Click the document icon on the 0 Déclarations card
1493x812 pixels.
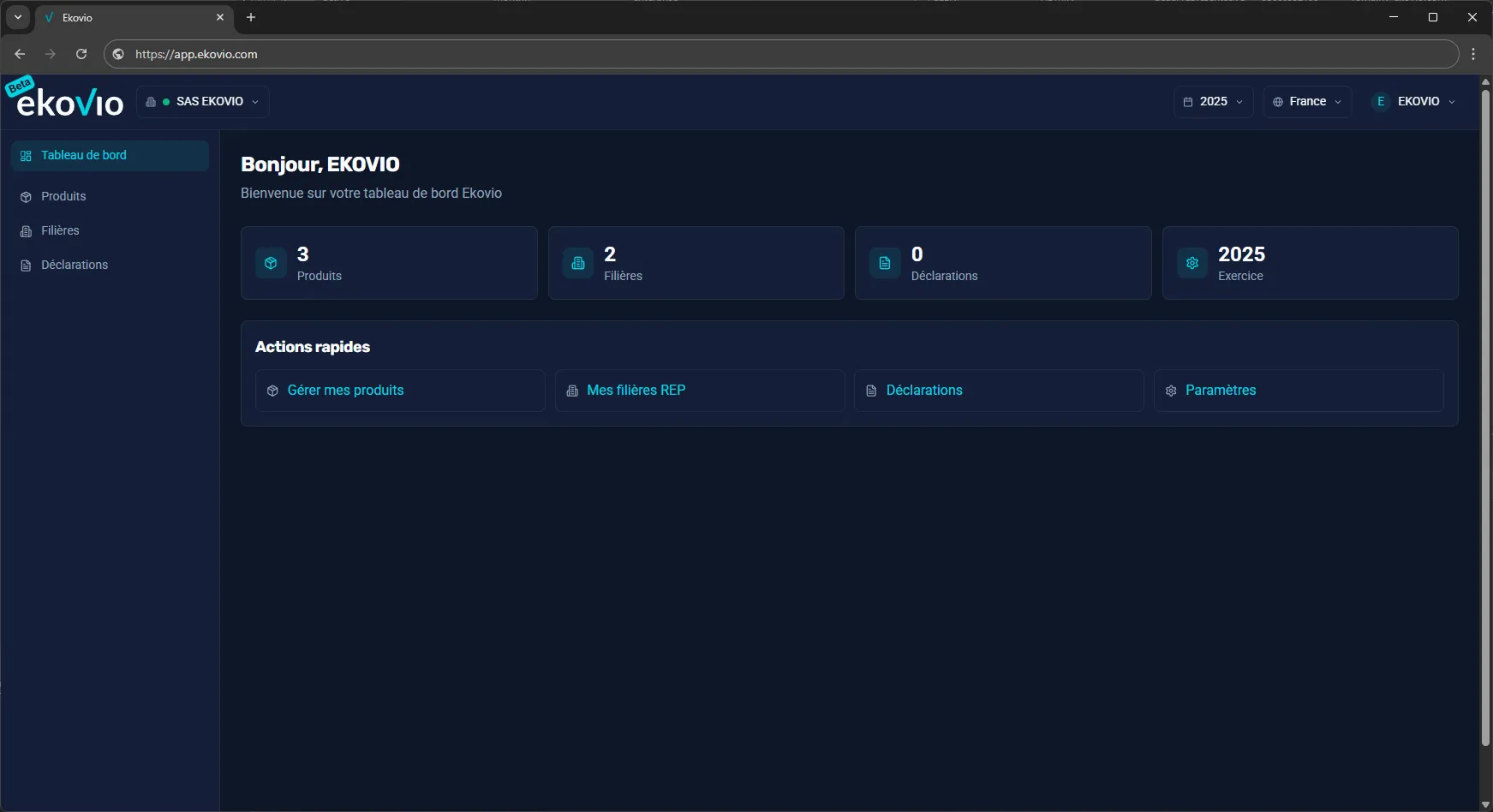885,263
